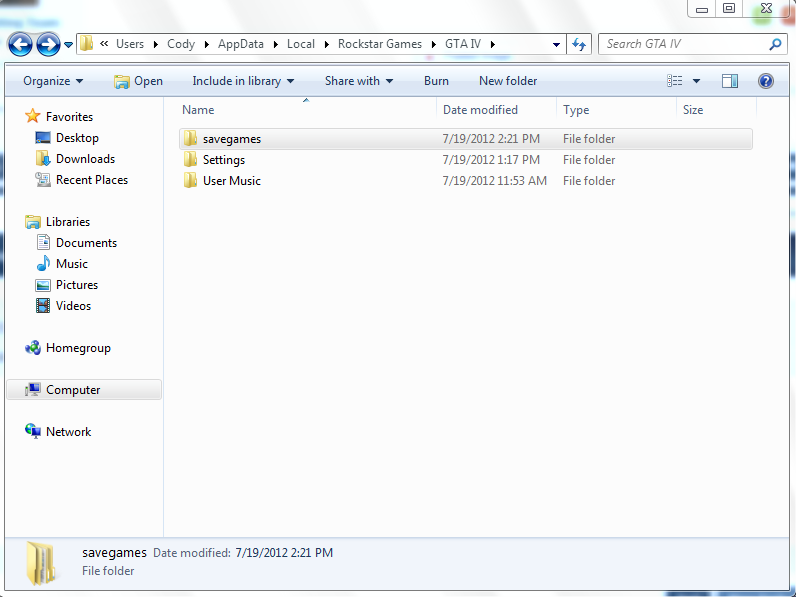Toggle the preview pane
This screenshot has width=796, height=597.
tap(729, 81)
